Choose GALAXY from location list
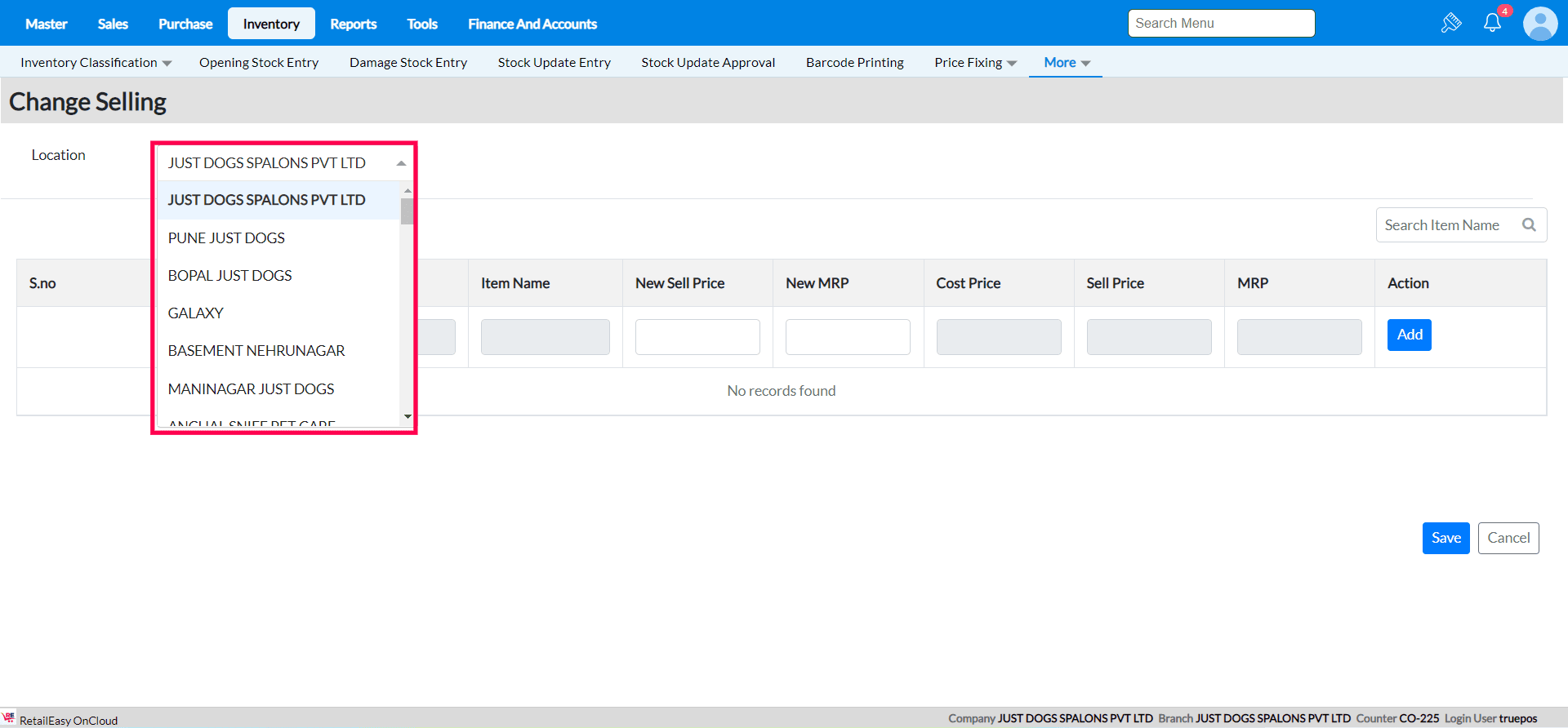Screen dimensions: 1568x728 point(278,313)
